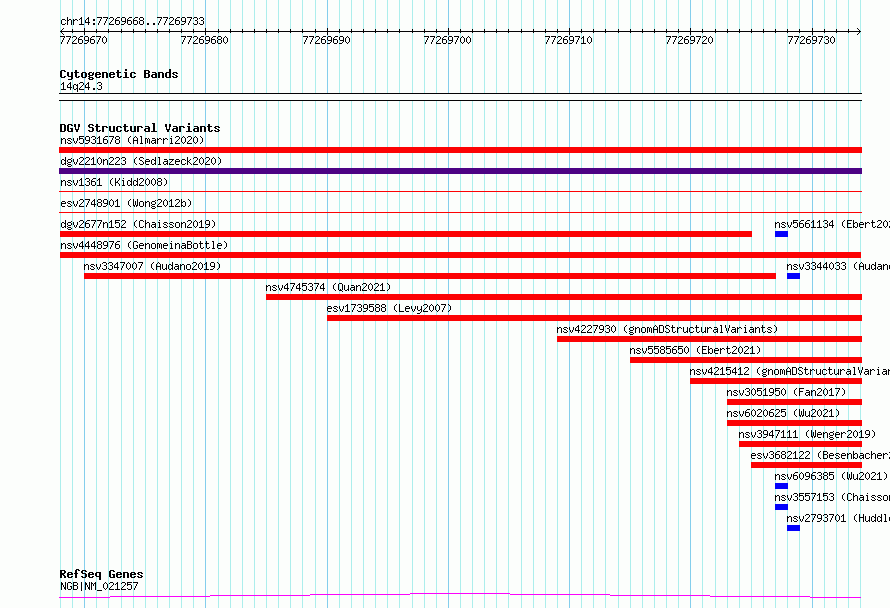Click the blue nsv5661134 variant marker
This screenshot has width=890, height=608.
(781, 234)
